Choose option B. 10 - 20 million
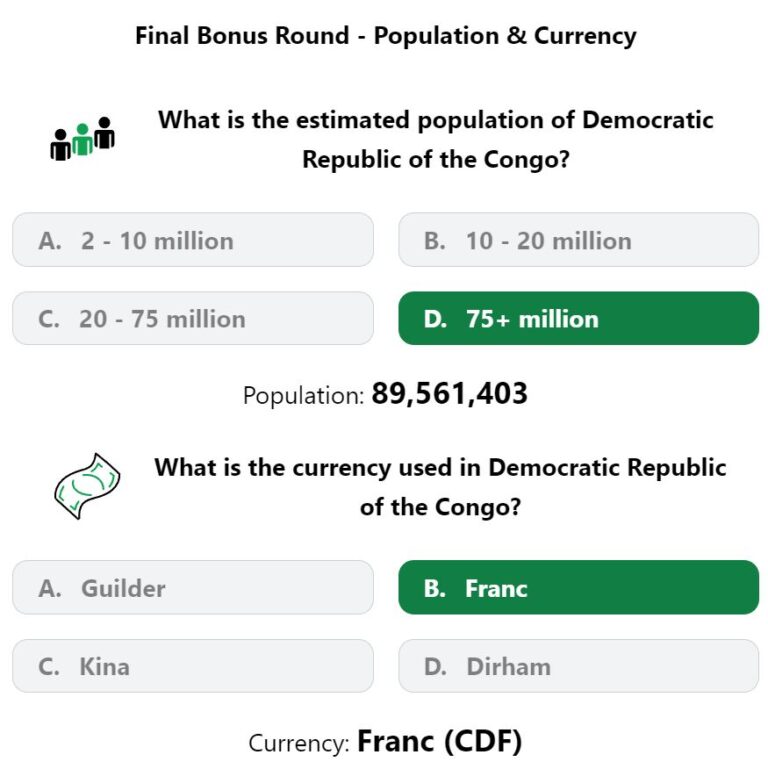Viewport: 768px width, 769px height. coord(579,240)
